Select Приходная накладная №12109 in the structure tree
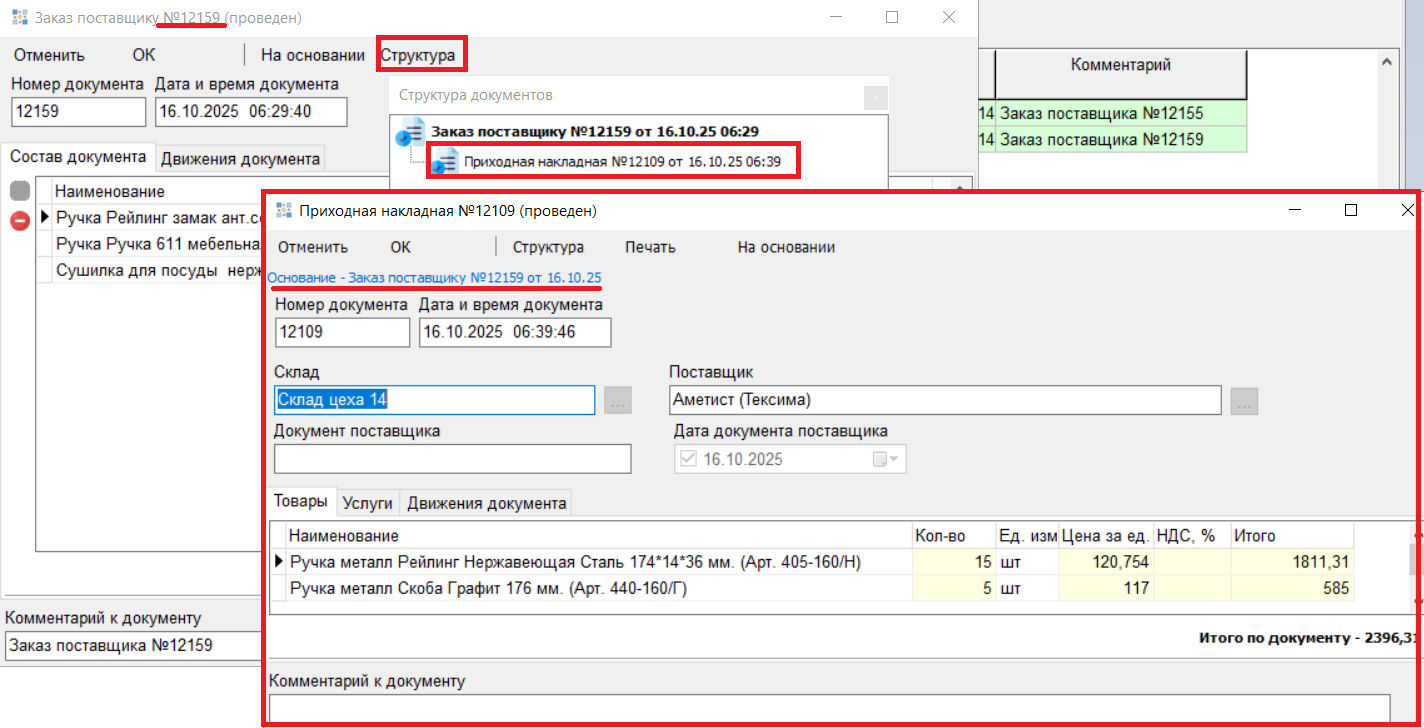The height and width of the screenshot is (728, 1424). pyautogui.click(x=622, y=161)
